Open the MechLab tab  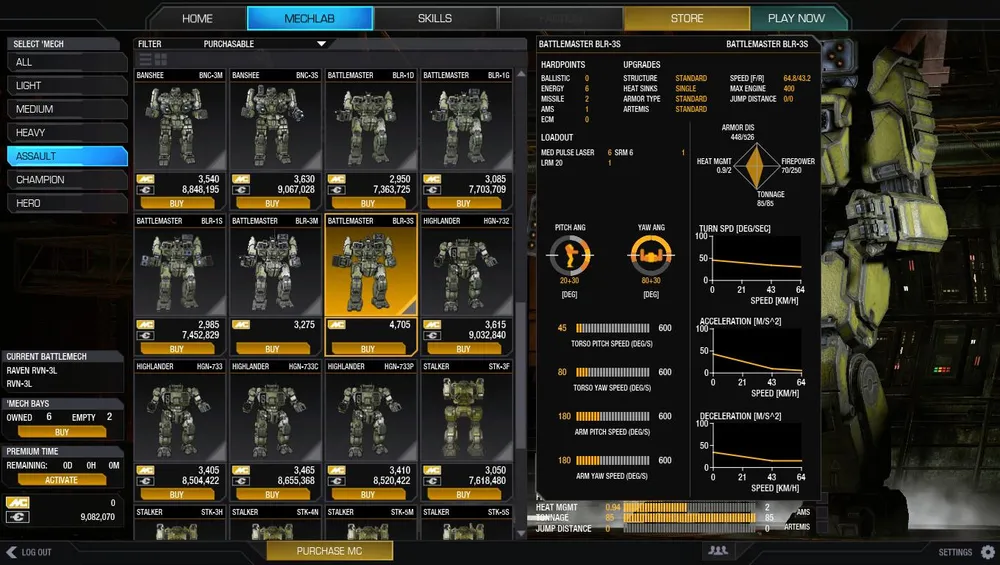pos(310,18)
